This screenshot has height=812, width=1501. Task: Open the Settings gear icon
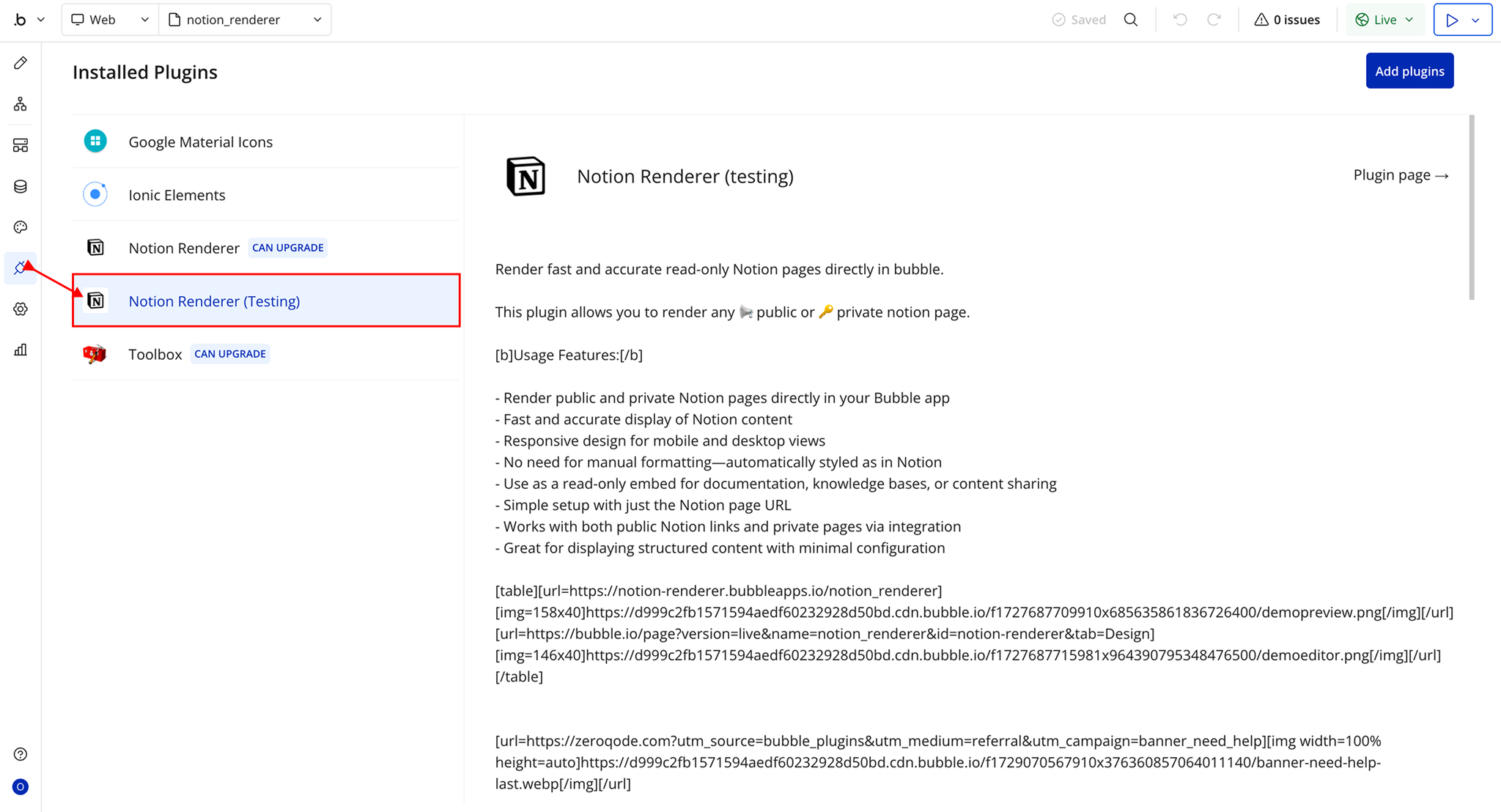[21, 309]
